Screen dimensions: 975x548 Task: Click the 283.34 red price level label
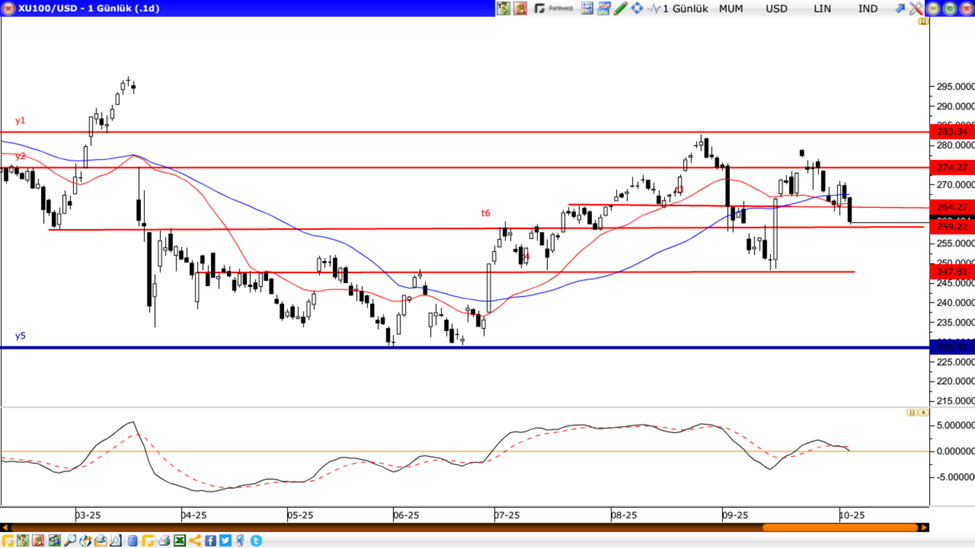click(x=951, y=132)
